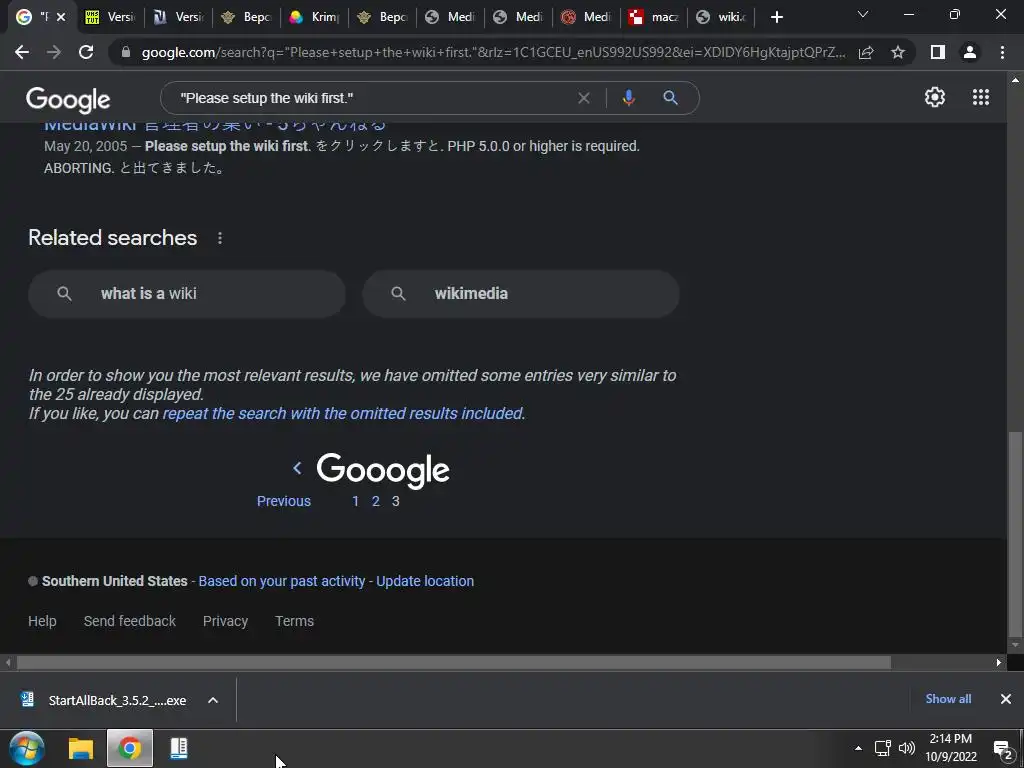Image resolution: width=1024 pixels, height=768 pixels.
Task: Open volume control tray icon
Action: 906,748
